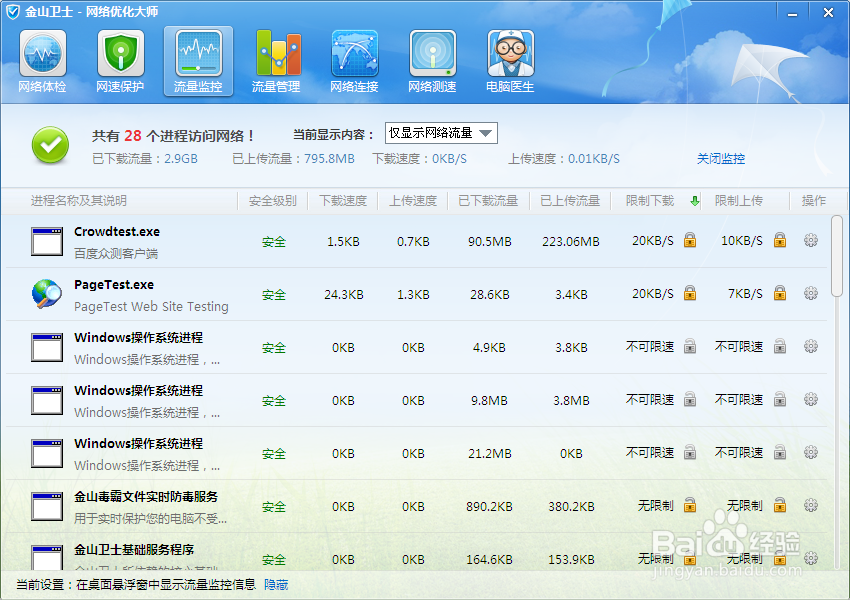The image size is (850, 600).
Task: Open the 网络测速 speed test tool
Action: point(432,61)
